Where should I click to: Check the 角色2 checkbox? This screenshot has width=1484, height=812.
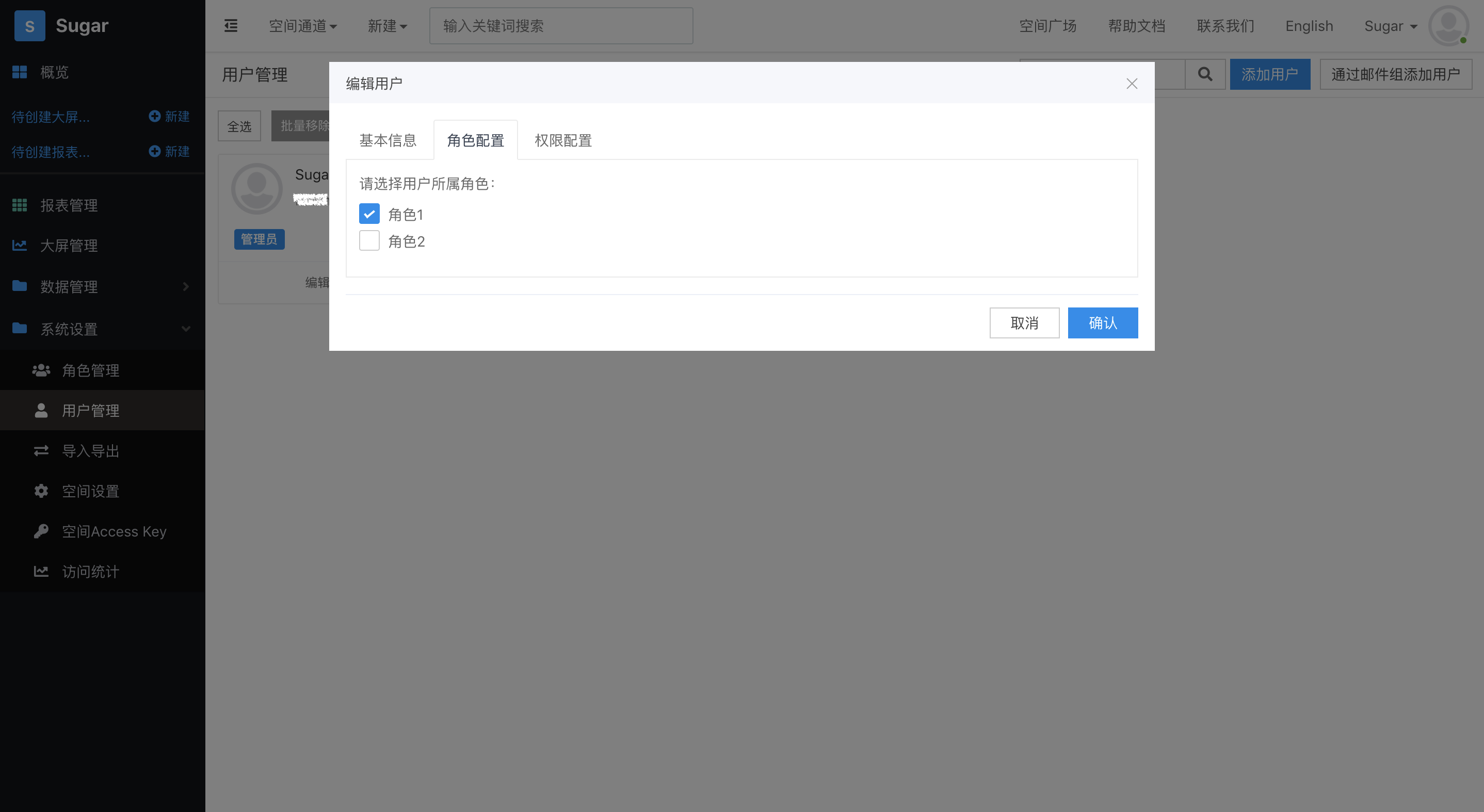tap(369, 241)
